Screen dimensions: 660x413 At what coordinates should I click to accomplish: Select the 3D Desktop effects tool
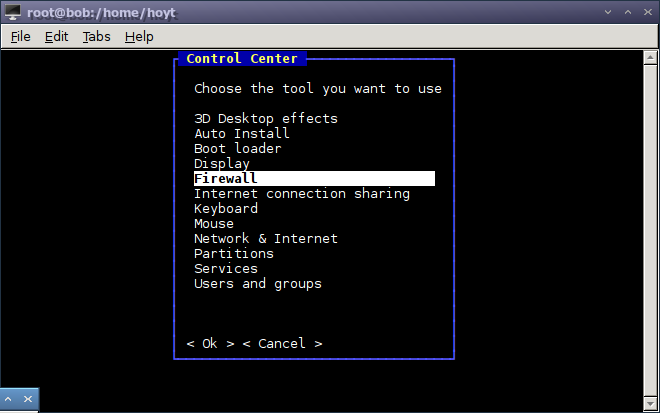pos(266,118)
